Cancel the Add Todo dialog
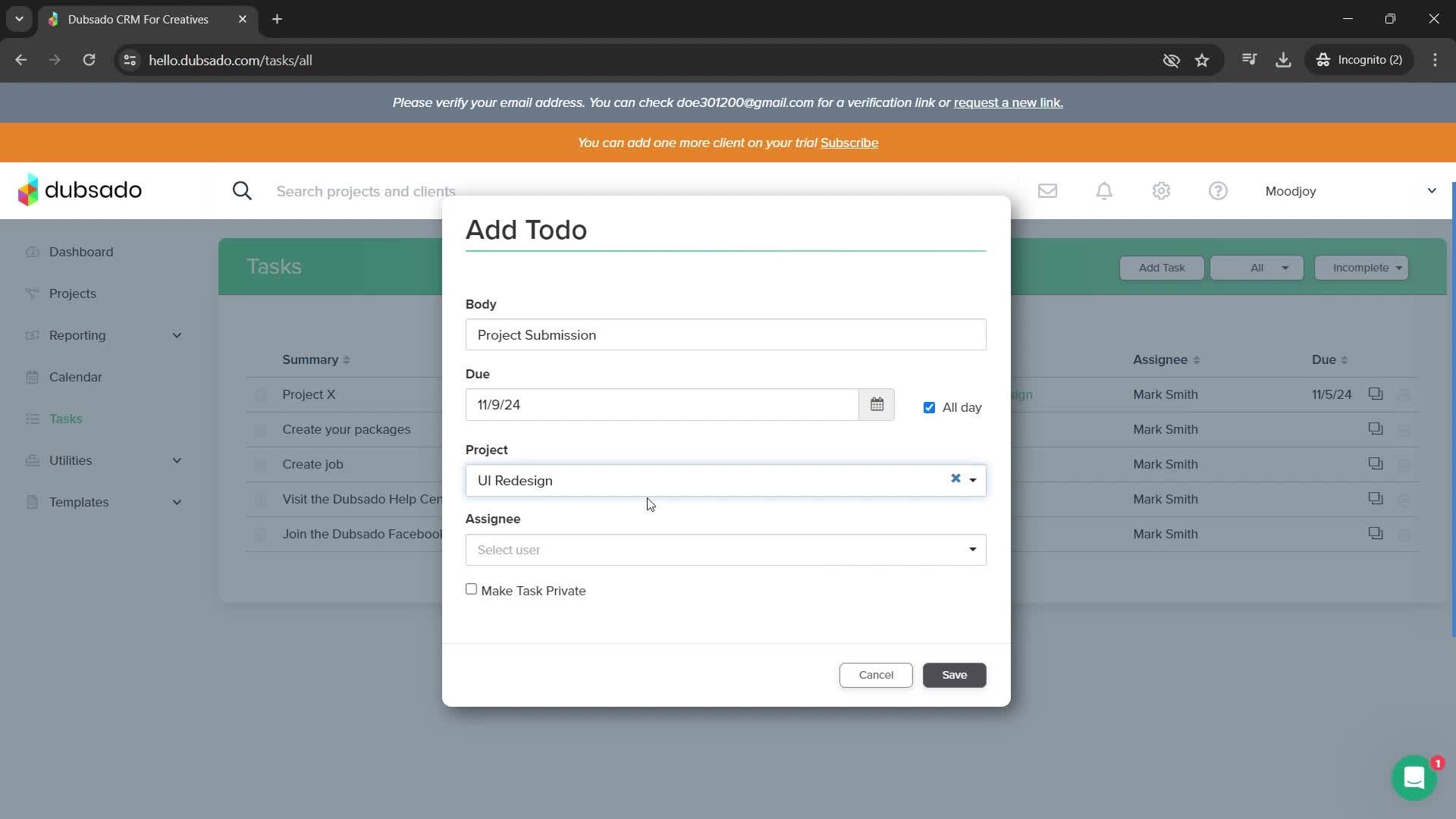This screenshot has width=1456, height=819. [x=876, y=675]
